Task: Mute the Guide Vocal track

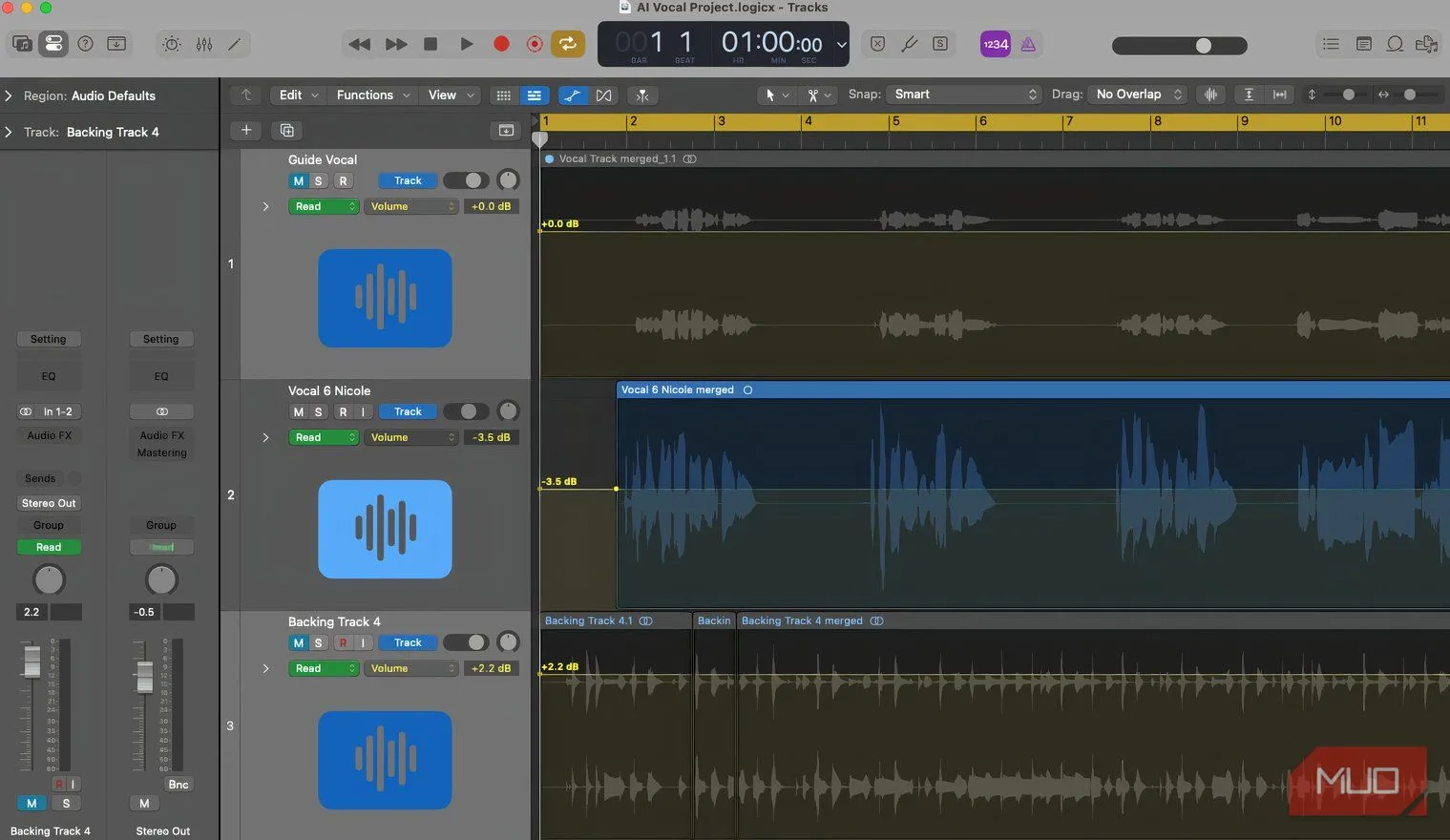Action: click(298, 180)
